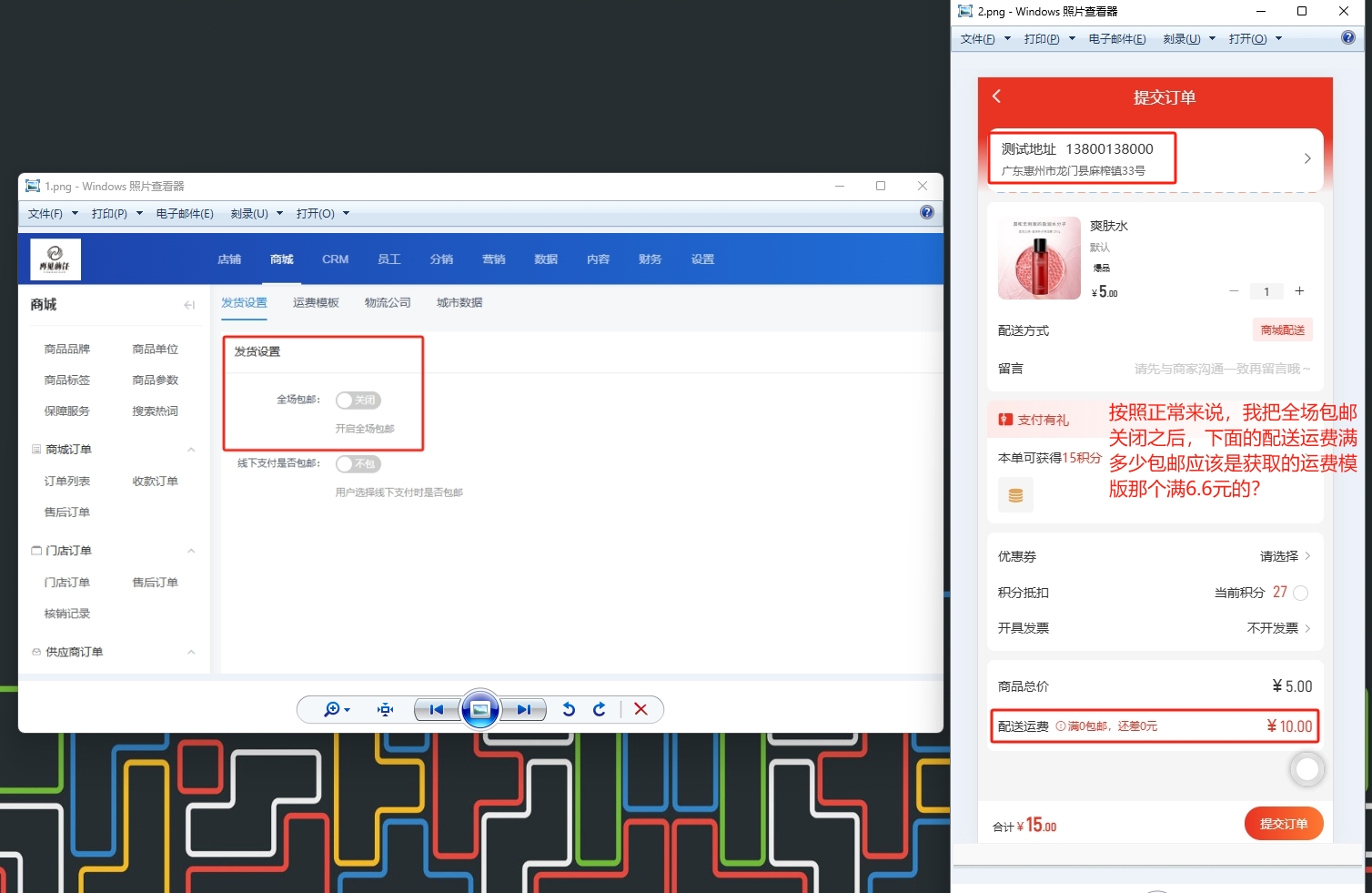Click the zoom magnifier icon in viewer toolbar

(x=332, y=710)
